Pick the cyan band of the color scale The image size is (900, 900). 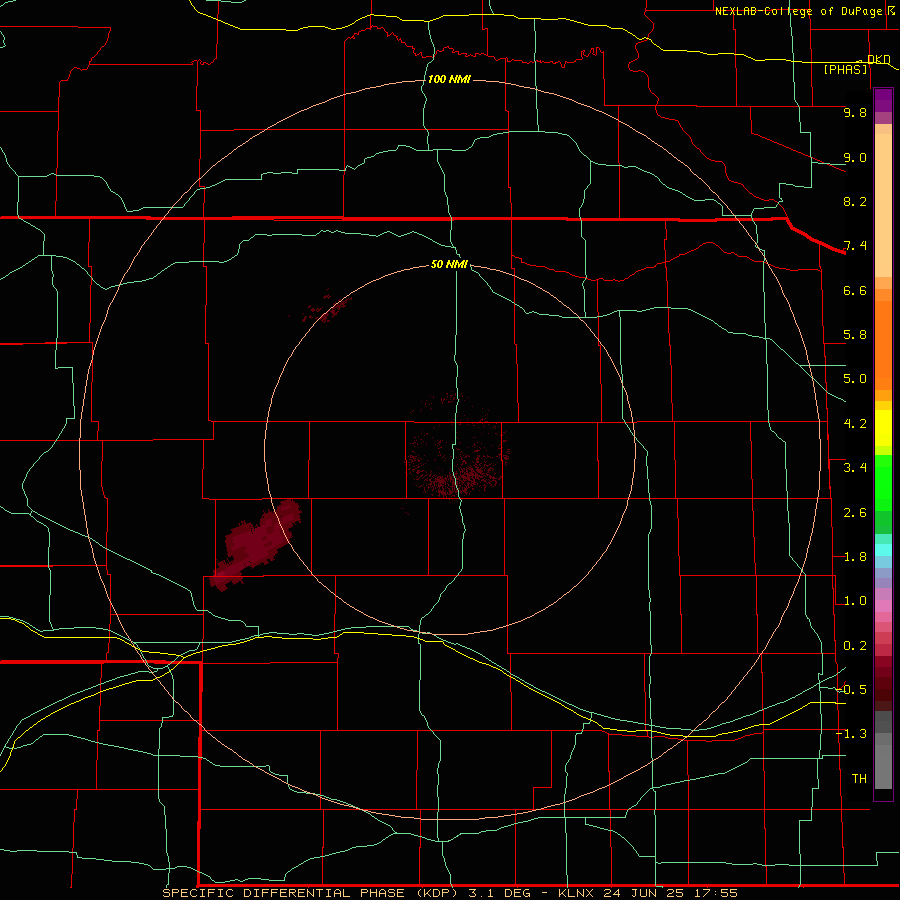pos(883,550)
